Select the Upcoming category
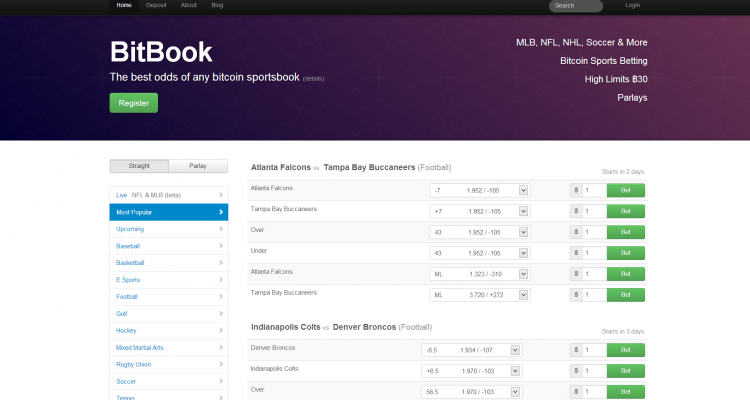Viewport: 750px width, 400px height. point(169,229)
